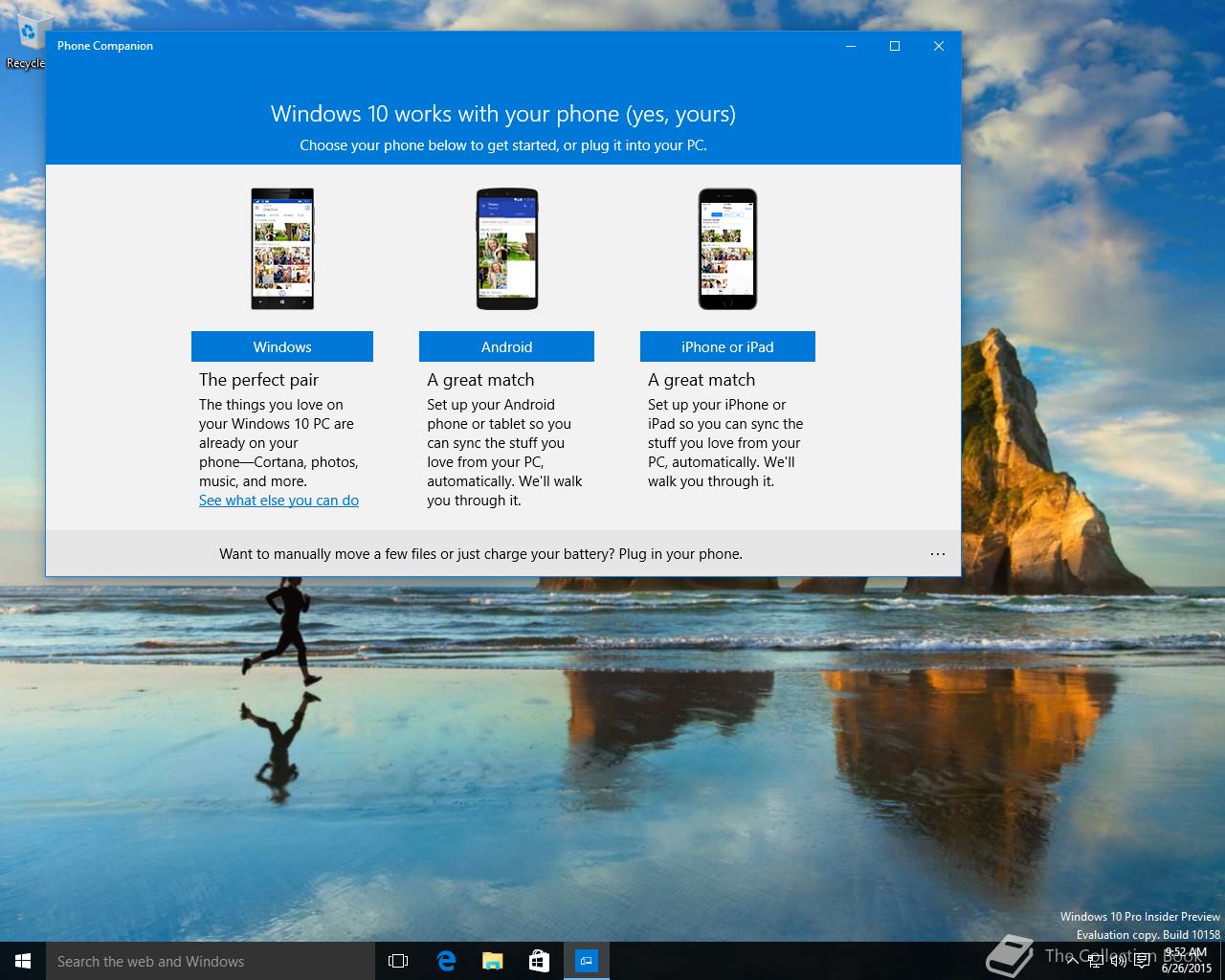
Task: Click the Phone Companion window title
Action: click(x=105, y=46)
